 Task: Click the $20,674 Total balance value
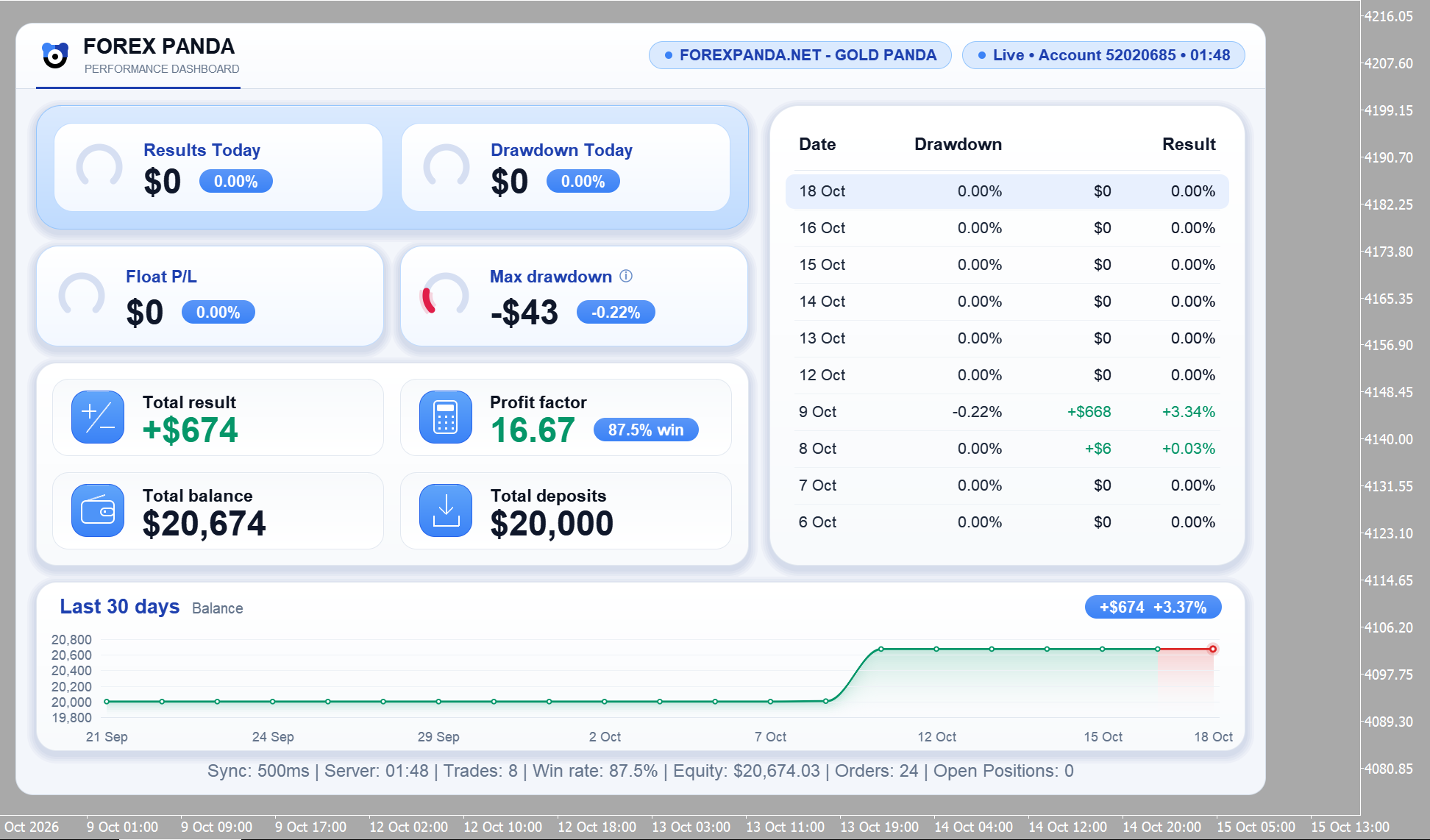tap(204, 524)
